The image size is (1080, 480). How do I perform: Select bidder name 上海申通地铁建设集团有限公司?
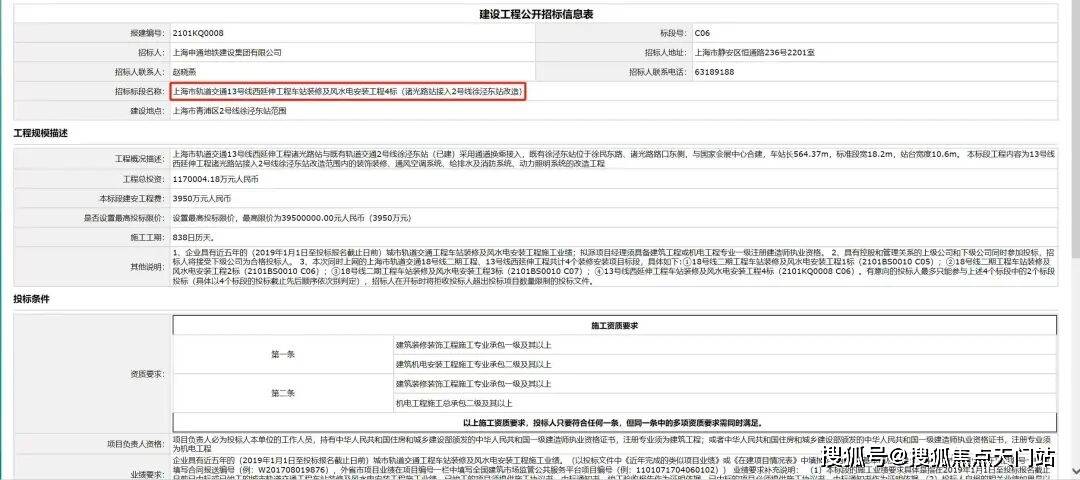227,52
